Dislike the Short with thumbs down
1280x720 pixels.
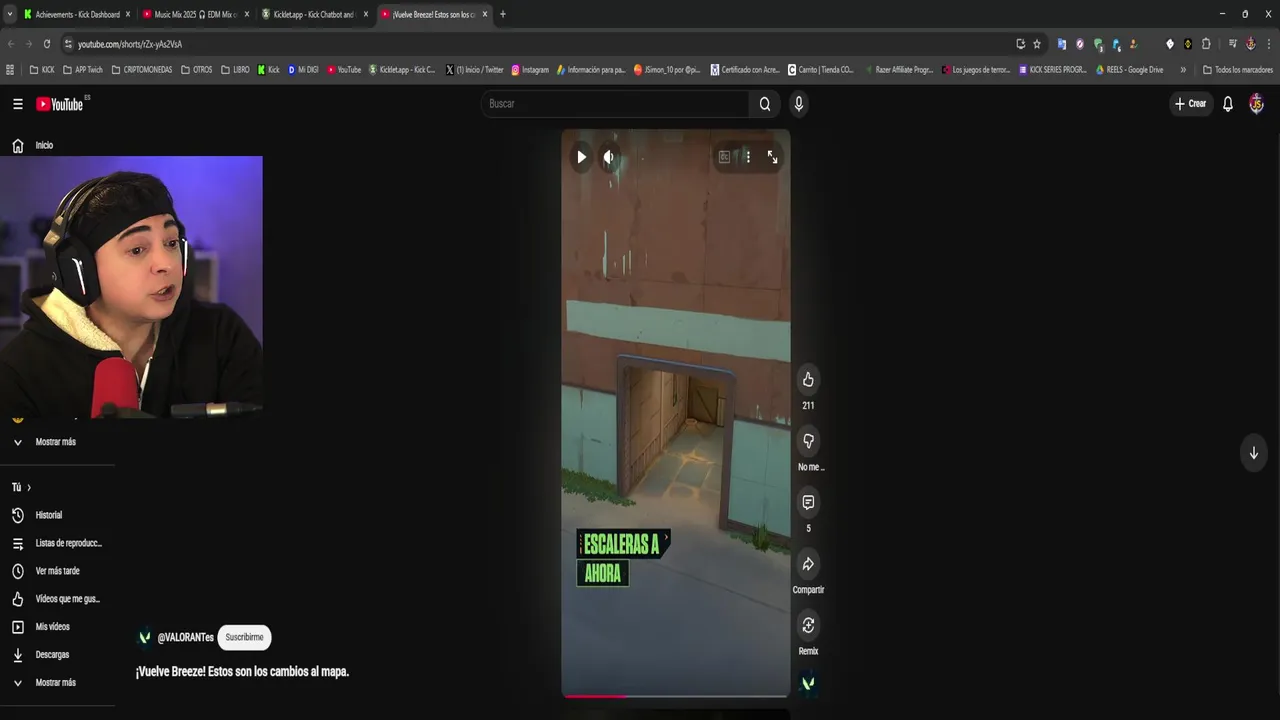click(x=808, y=441)
